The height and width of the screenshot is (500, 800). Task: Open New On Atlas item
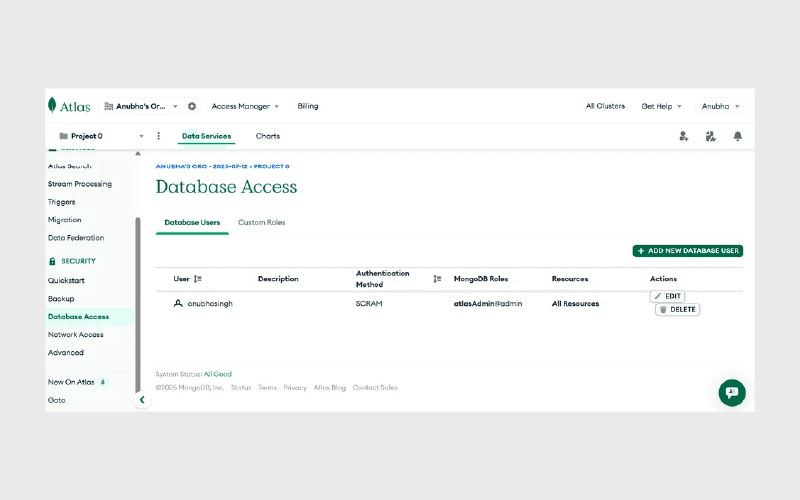[71, 382]
